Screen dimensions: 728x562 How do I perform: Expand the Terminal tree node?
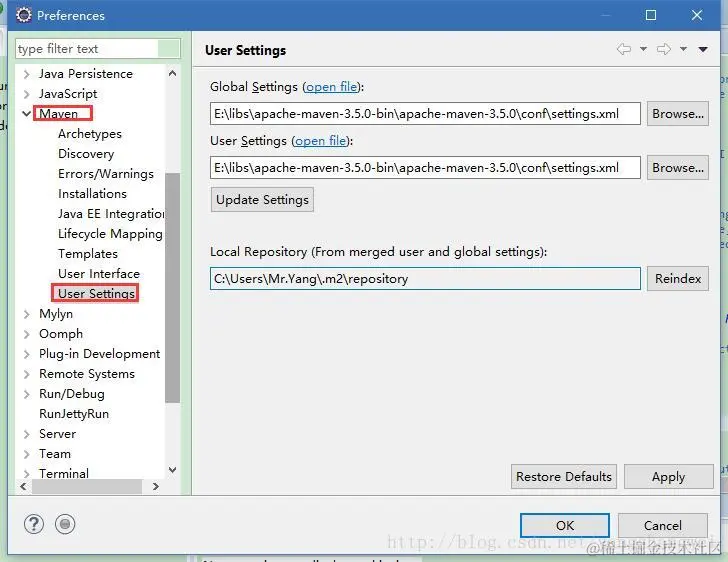26,474
